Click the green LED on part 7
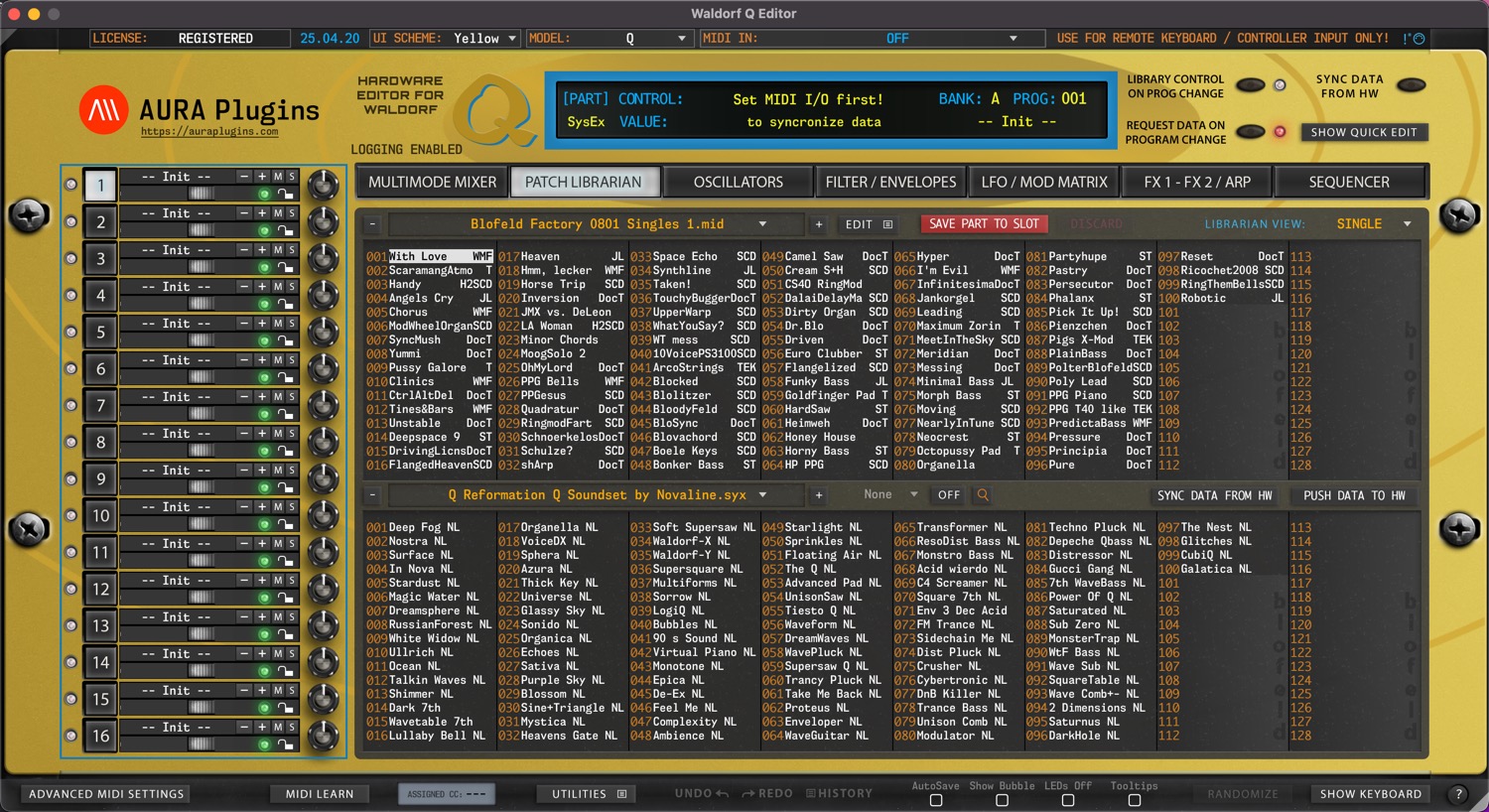Image resolution: width=1489 pixels, height=812 pixels. (x=264, y=415)
